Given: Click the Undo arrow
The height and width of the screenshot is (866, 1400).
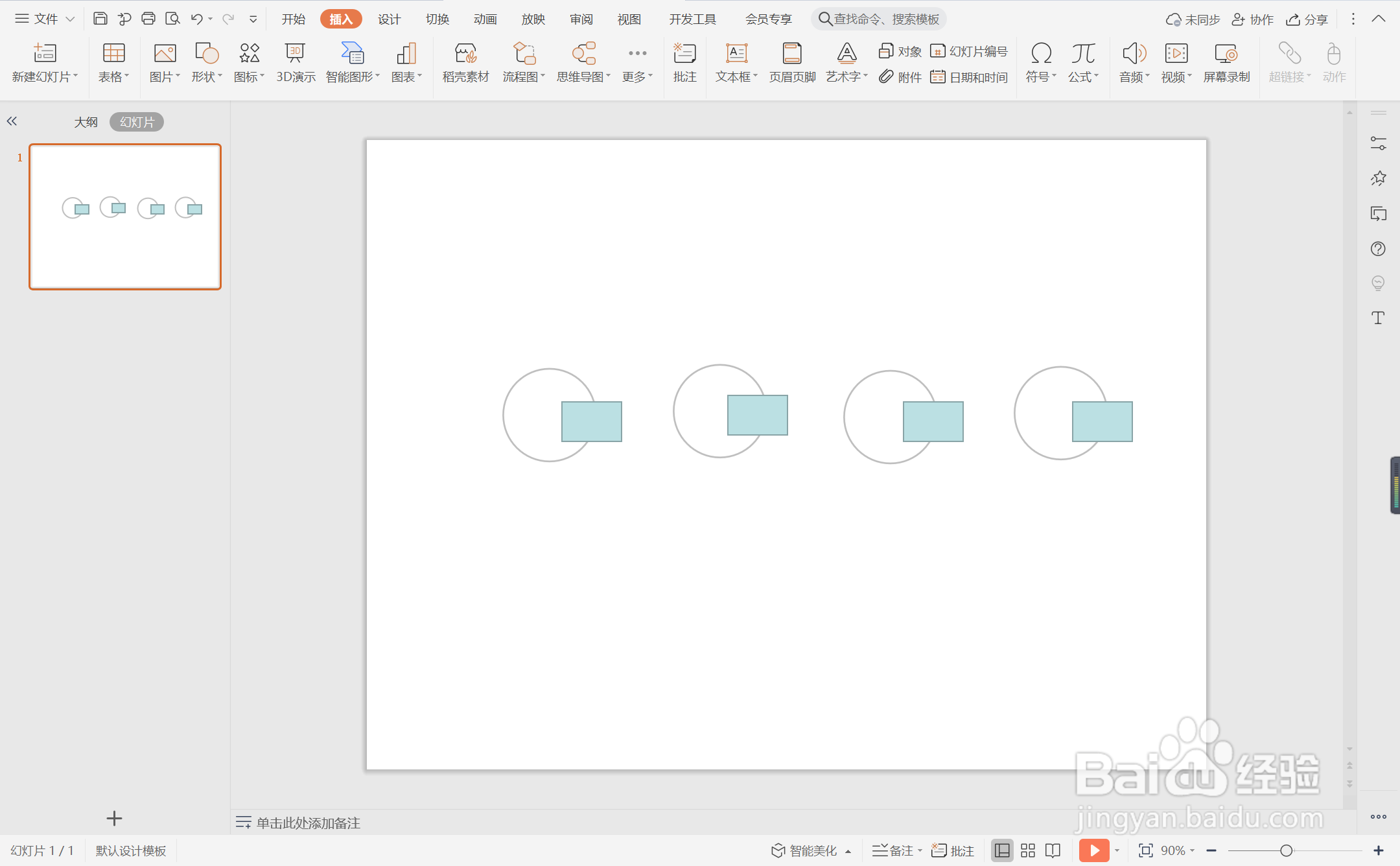Looking at the screenshot, I should tap(196, 19).
